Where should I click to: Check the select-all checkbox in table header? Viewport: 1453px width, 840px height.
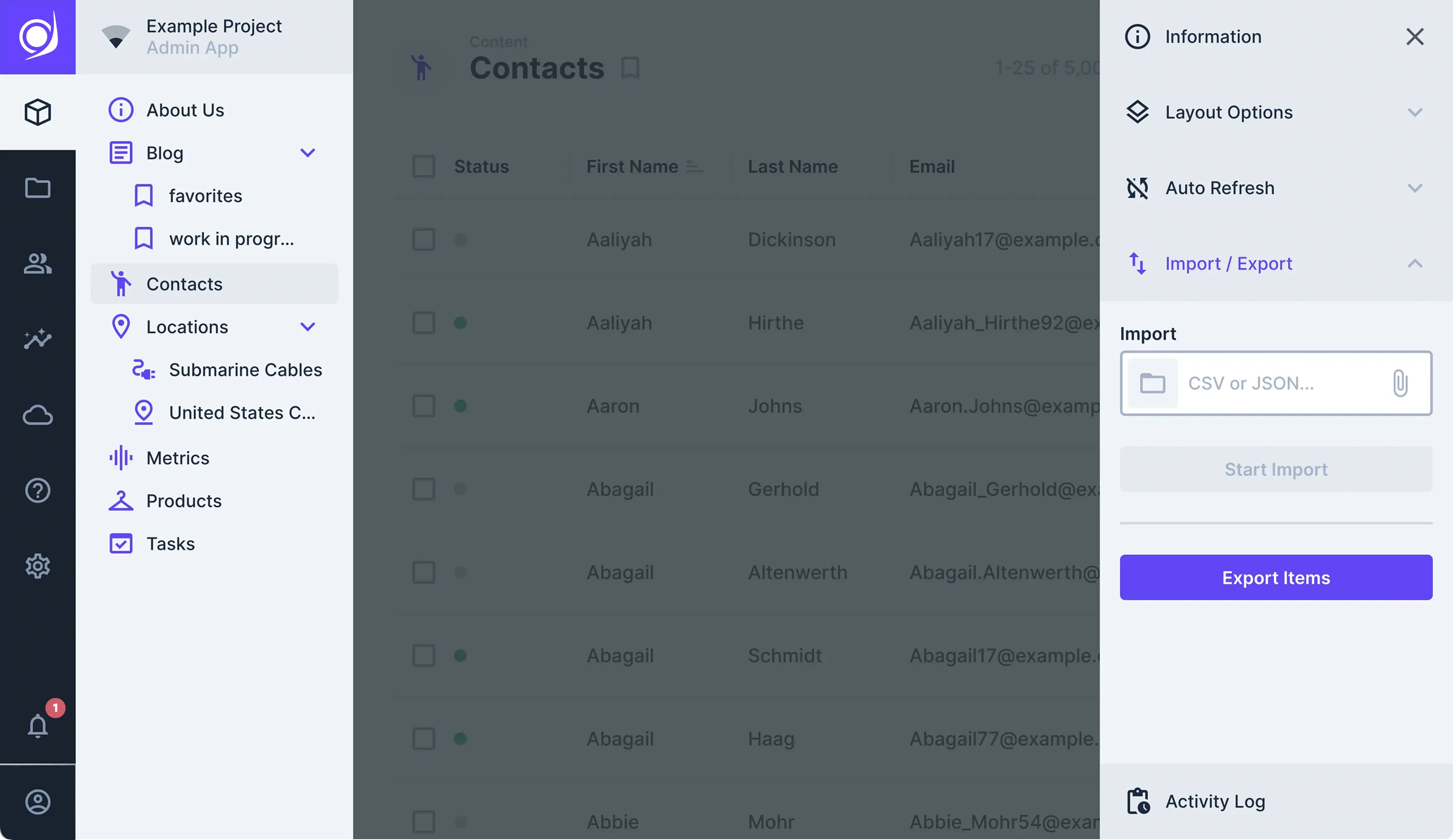click(x=424, y=166)
